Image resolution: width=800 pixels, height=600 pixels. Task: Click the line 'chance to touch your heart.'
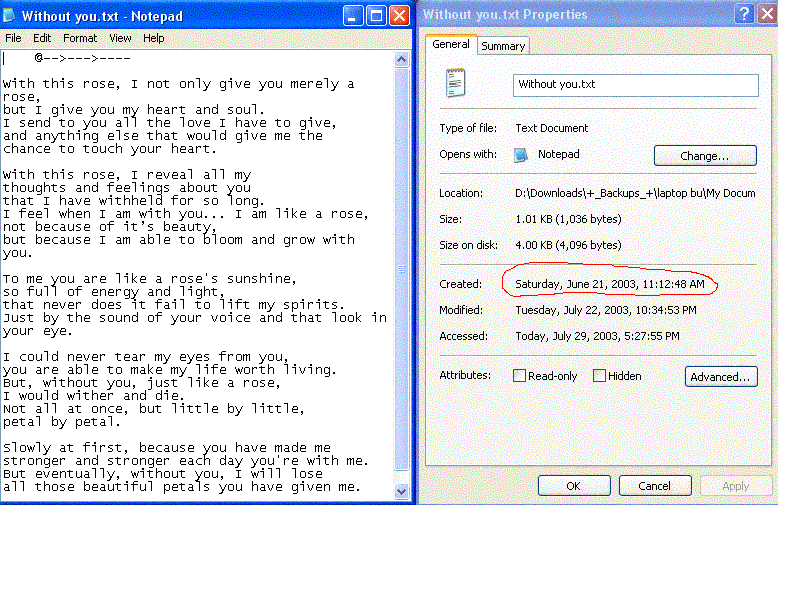[109, 149]
